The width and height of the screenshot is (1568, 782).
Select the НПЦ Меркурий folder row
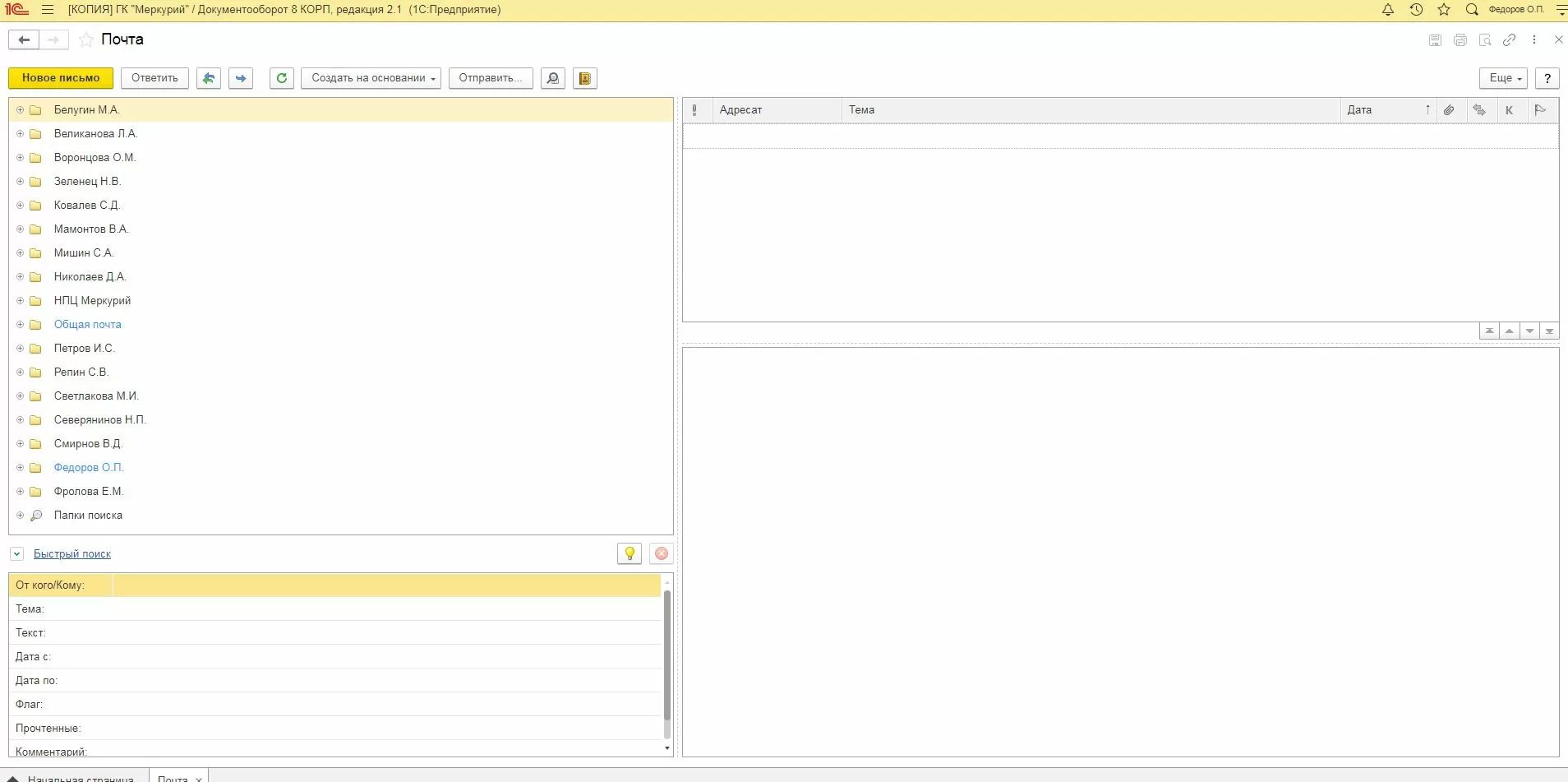click(341, 301)
